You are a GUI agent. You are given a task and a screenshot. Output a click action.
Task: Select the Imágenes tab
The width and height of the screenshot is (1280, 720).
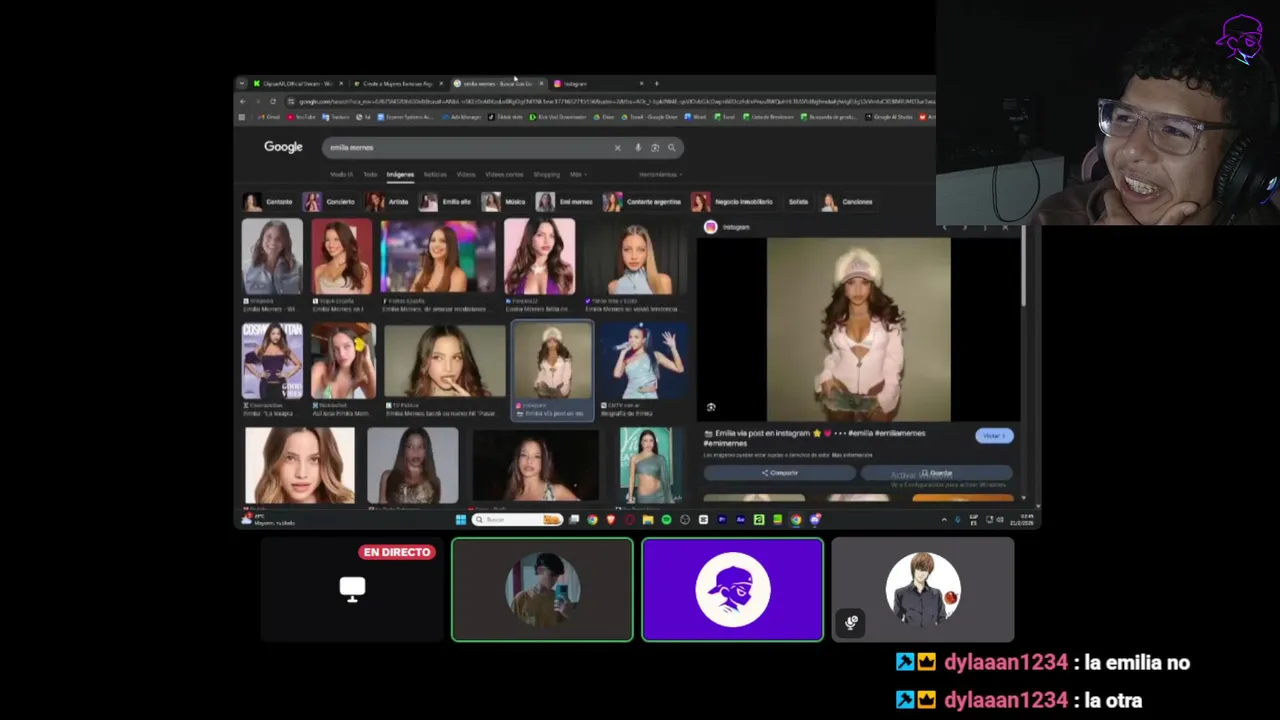point(400,175)
